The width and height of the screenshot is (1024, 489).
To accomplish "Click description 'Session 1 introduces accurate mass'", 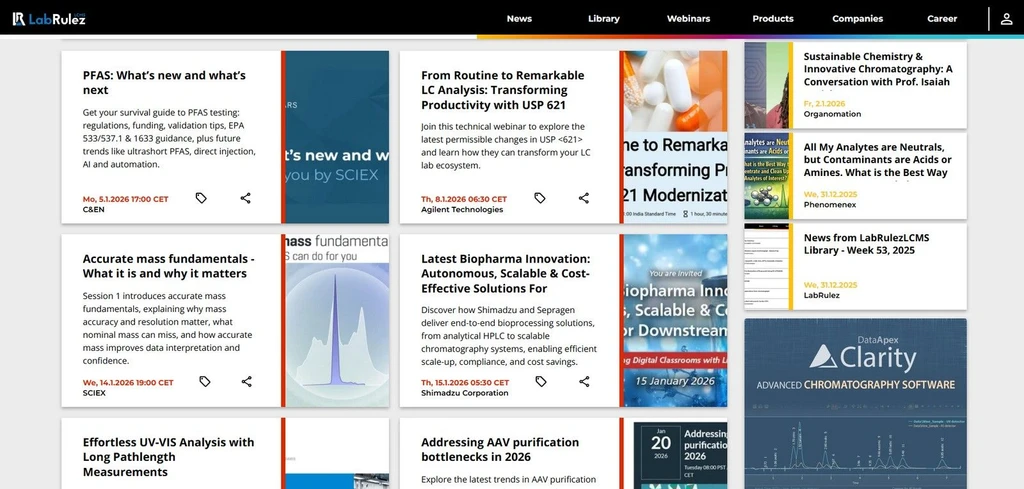I will tap(167, 328).
